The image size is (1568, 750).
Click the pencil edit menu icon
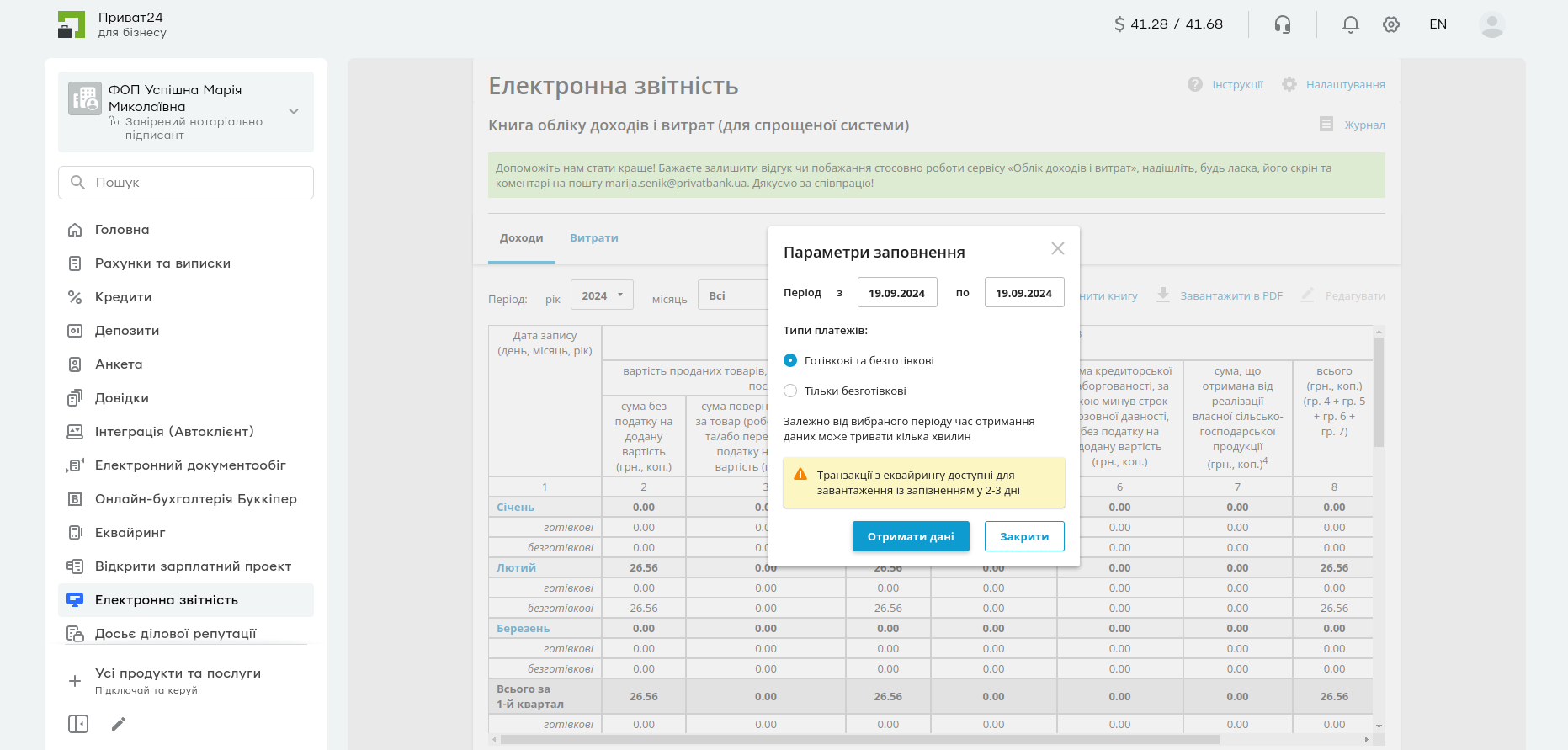click(x=119, y=724)
